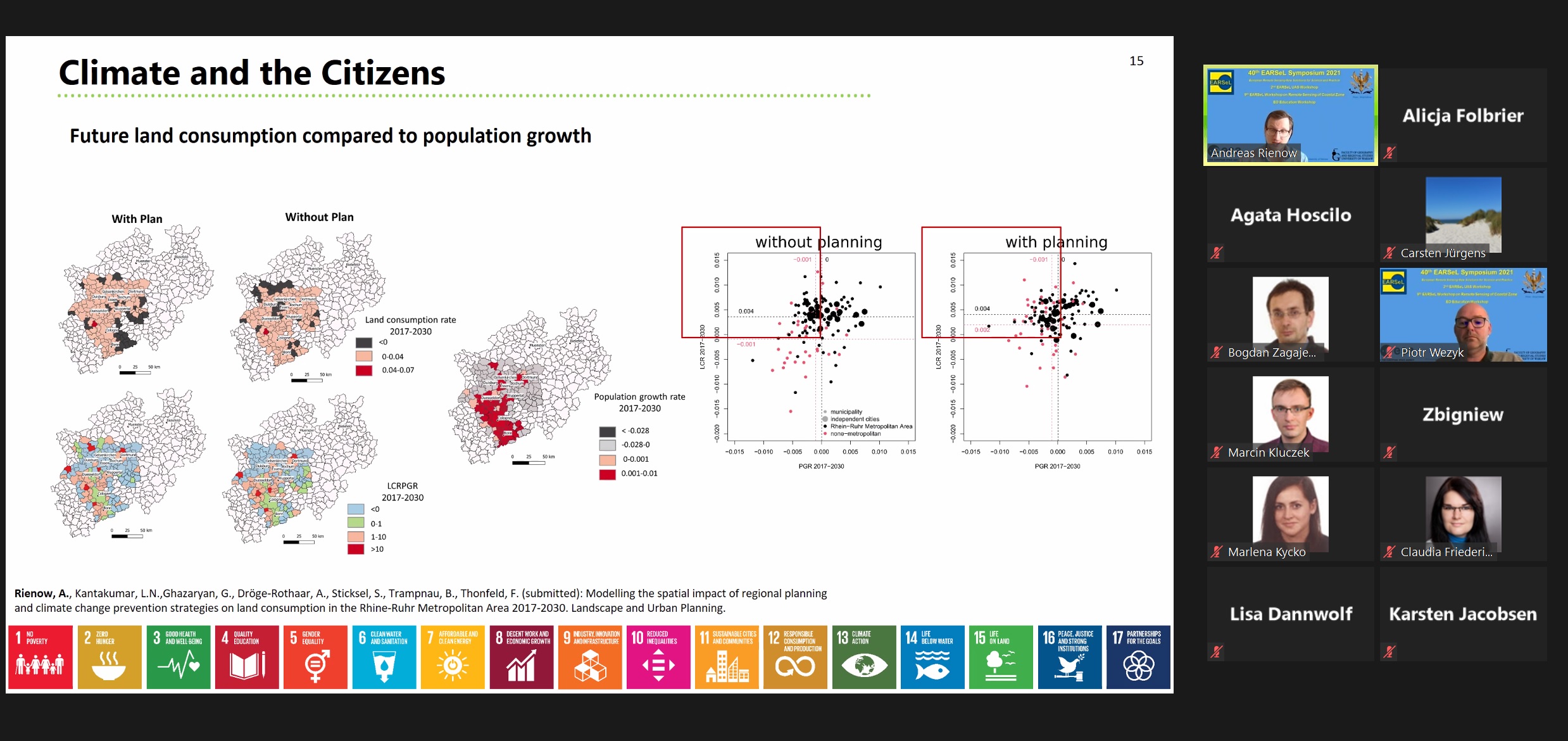Click the red 0.04-0.07 land consumption swatch
Viewport: 1568px width, 741px height.
coord(363,370)
